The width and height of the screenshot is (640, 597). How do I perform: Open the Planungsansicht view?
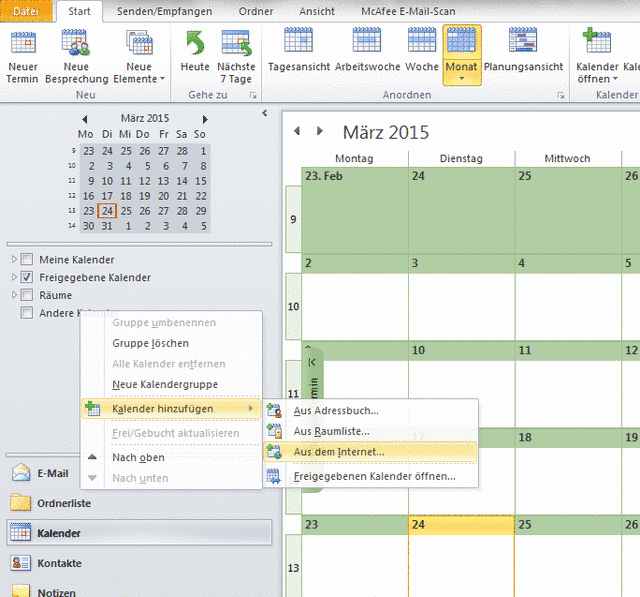tap(523, 42)
